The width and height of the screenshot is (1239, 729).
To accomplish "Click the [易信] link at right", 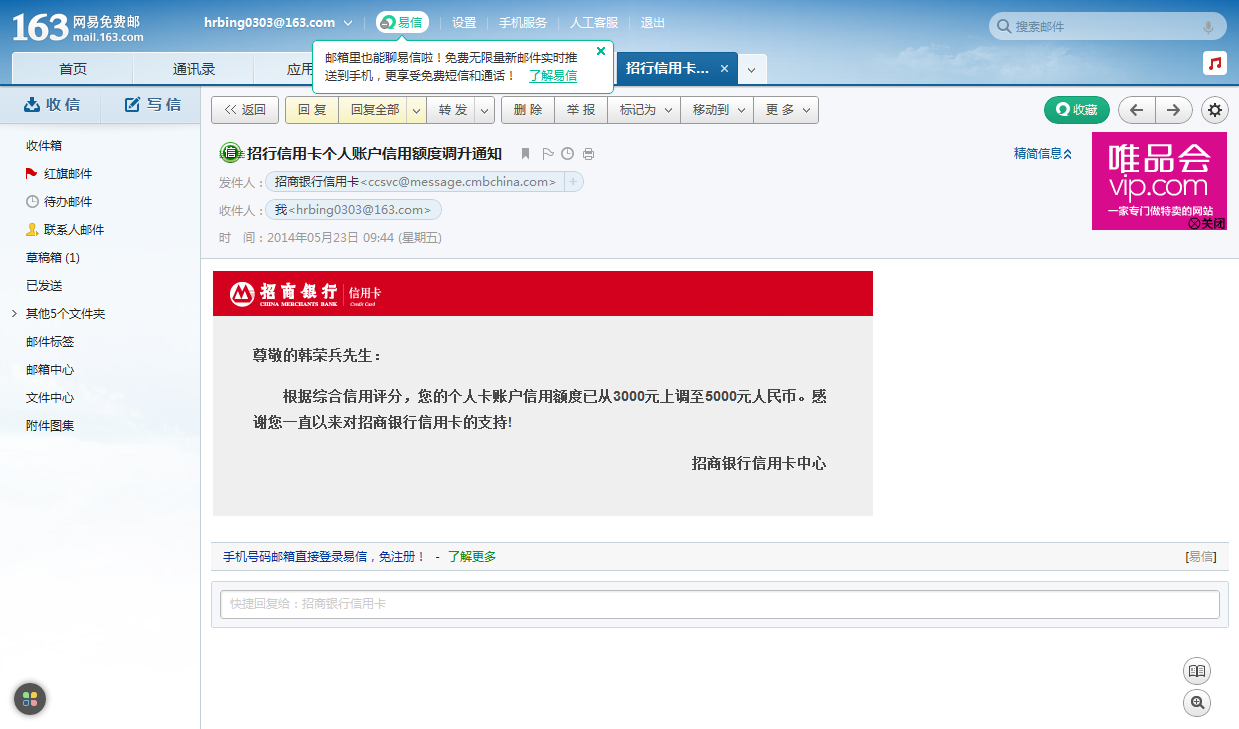I will tap(1200, 557).
